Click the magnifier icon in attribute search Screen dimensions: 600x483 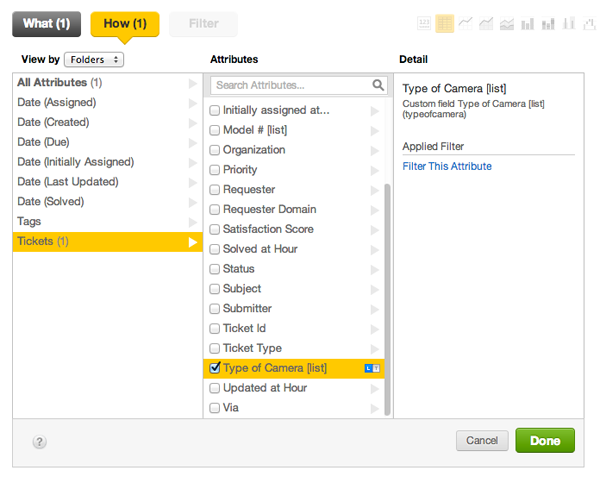tap(379, 86)
